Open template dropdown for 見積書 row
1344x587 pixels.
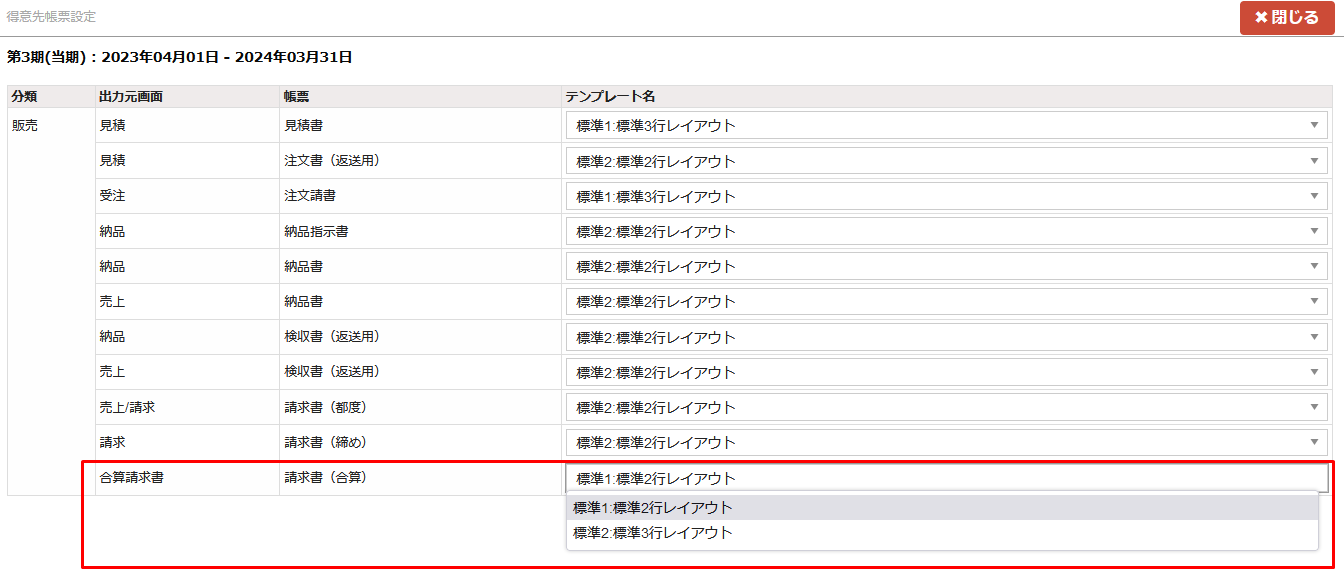point(946,126)
